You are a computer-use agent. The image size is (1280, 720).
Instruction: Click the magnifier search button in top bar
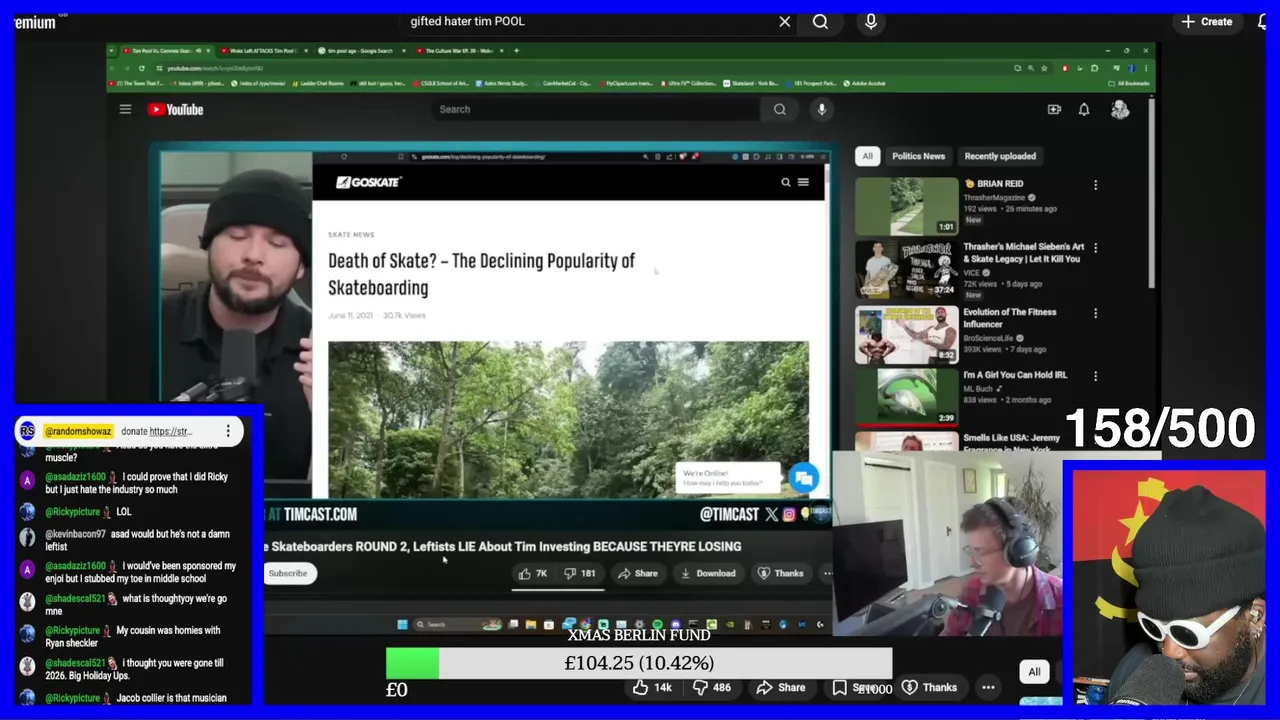[x=820, y=21]
